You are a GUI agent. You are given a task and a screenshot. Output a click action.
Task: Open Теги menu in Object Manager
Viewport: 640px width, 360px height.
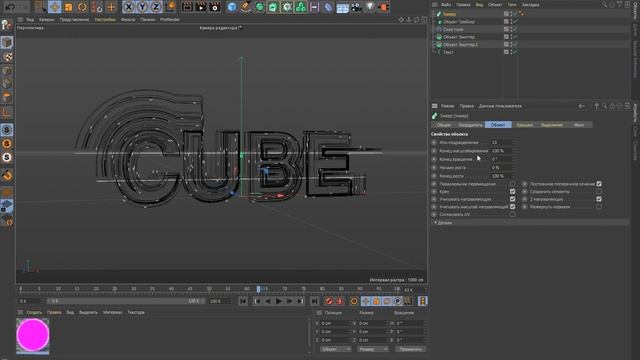(x=512, y=4)
